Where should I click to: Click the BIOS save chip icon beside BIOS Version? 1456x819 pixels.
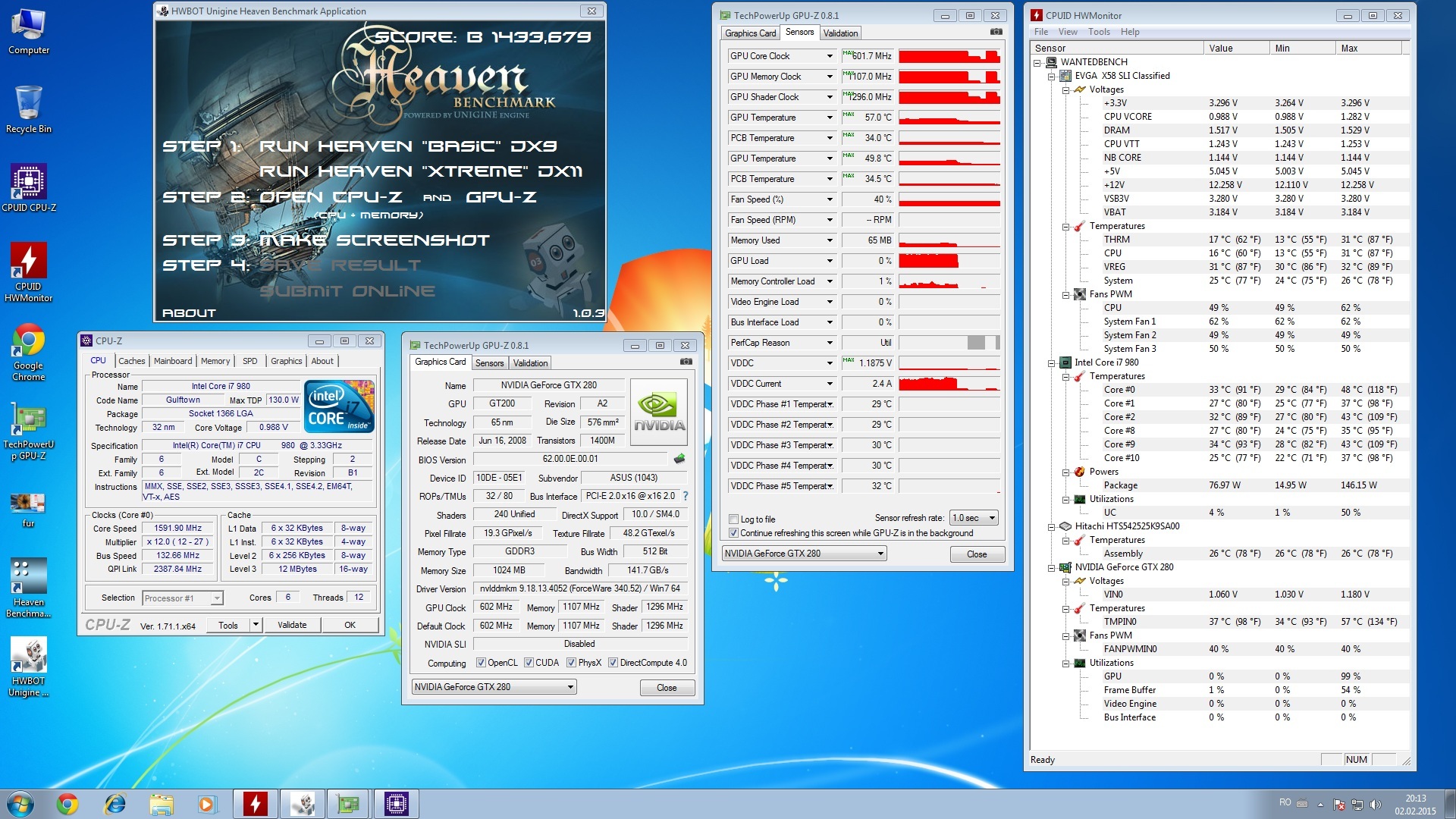[x=679, y=458]
